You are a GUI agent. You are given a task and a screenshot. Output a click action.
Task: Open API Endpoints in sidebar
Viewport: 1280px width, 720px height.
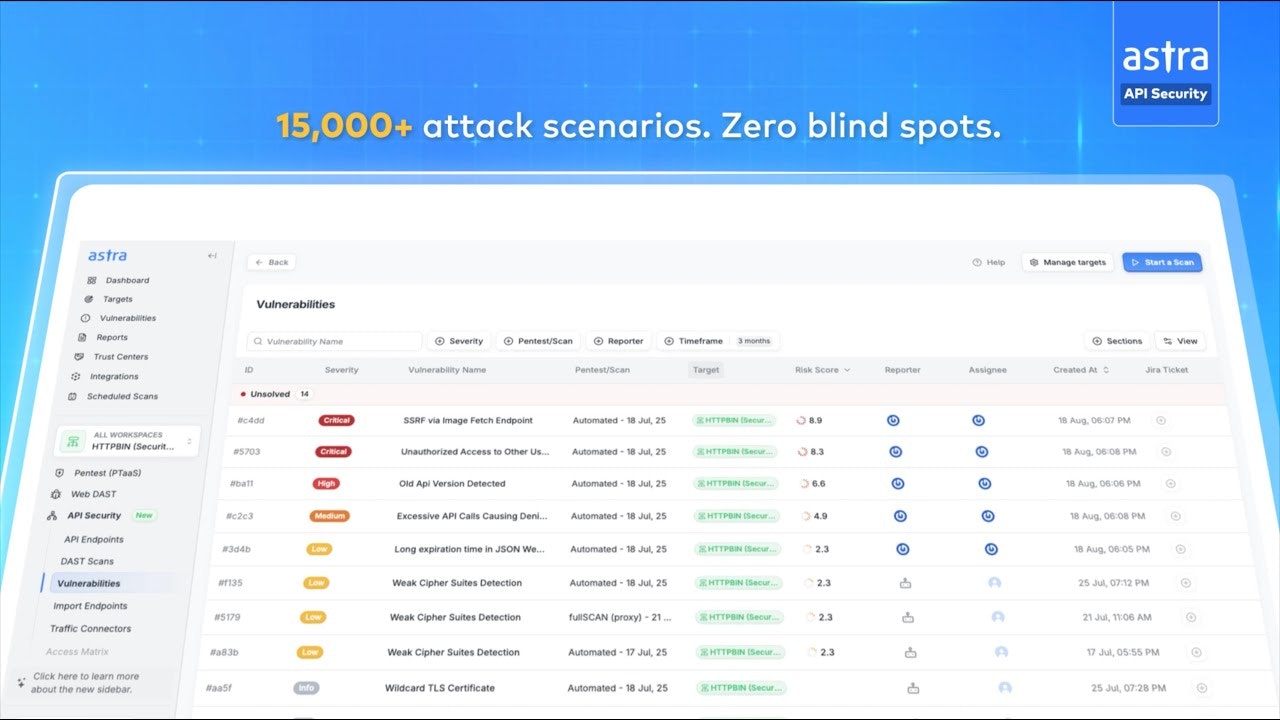coord(94,540)
